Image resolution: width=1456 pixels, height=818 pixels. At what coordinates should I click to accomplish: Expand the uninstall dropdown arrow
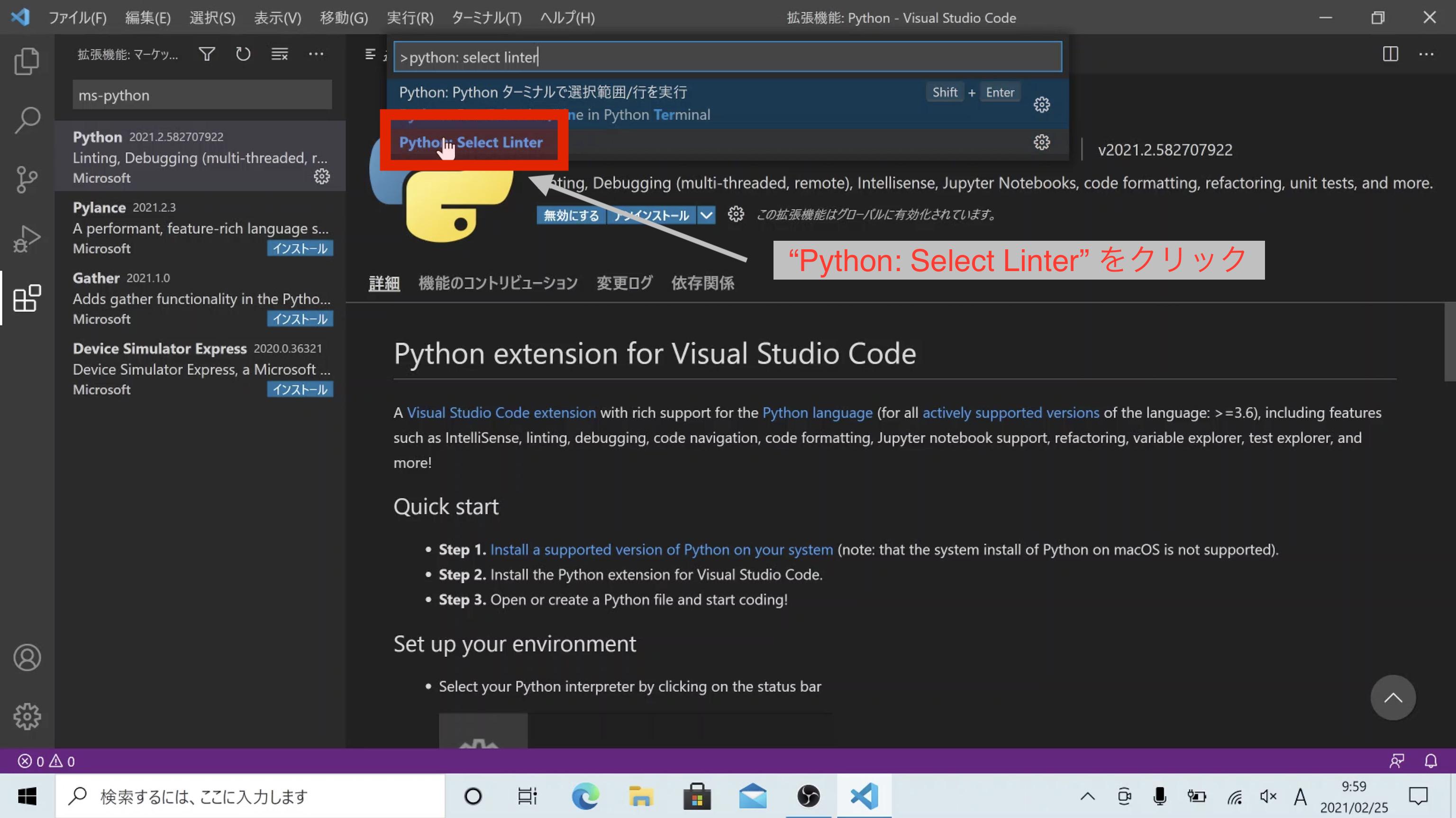(x=706, y=215)
